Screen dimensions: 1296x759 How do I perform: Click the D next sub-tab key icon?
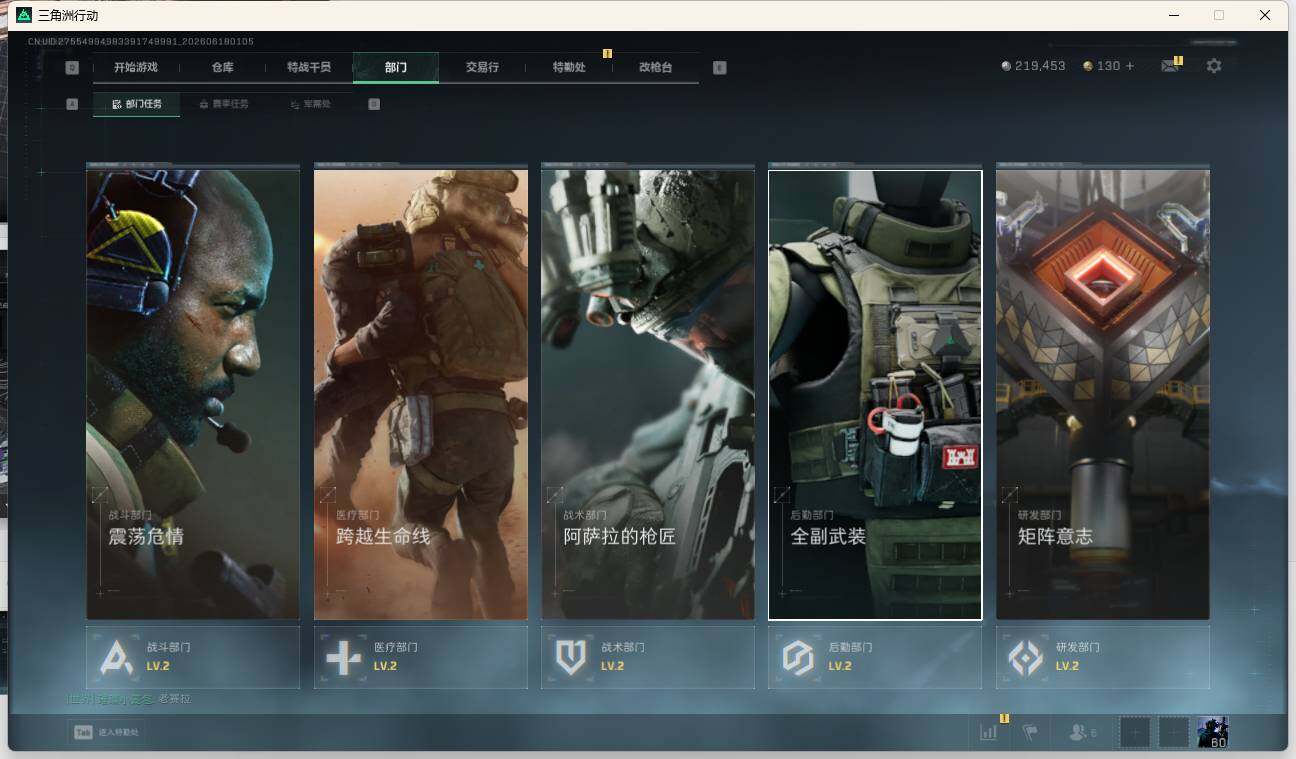[x=374, y=103]
